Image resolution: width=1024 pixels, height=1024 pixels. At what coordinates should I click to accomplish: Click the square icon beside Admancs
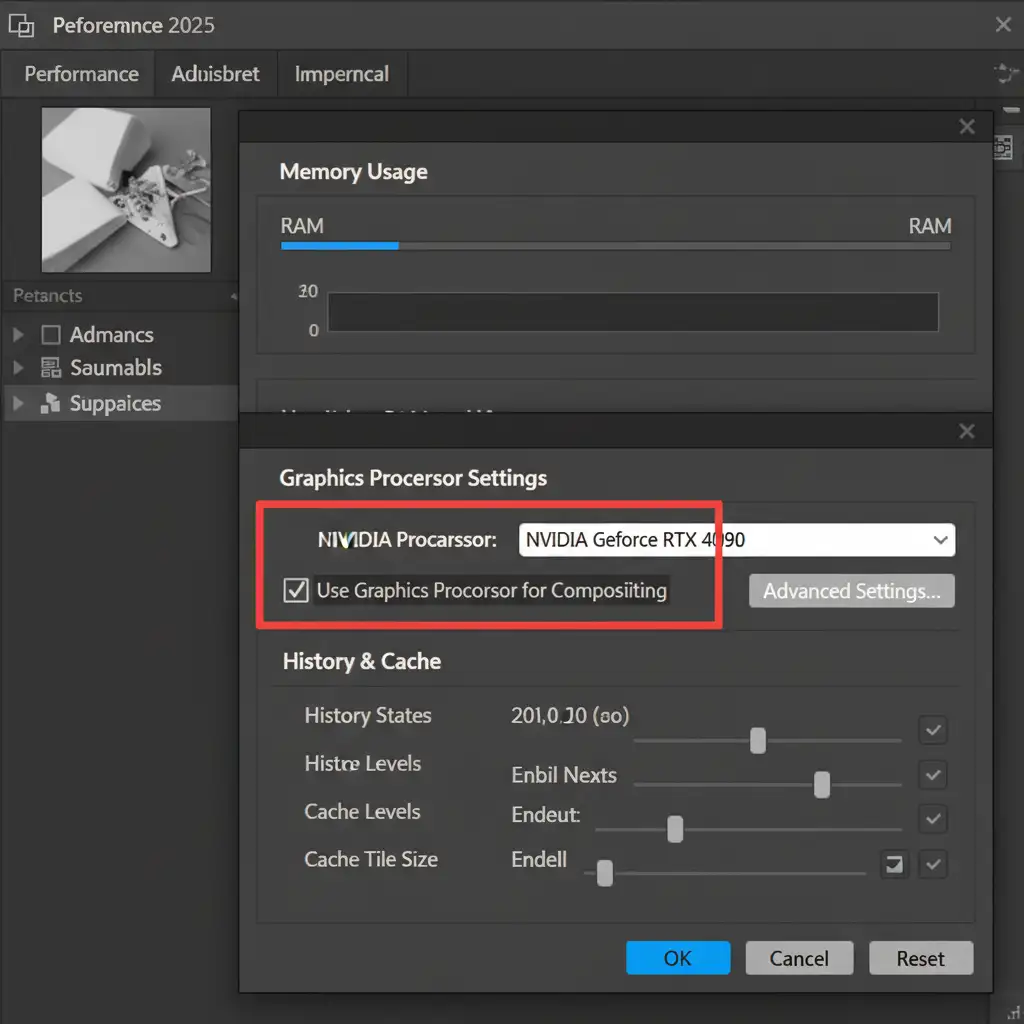(x=50, y=334)
